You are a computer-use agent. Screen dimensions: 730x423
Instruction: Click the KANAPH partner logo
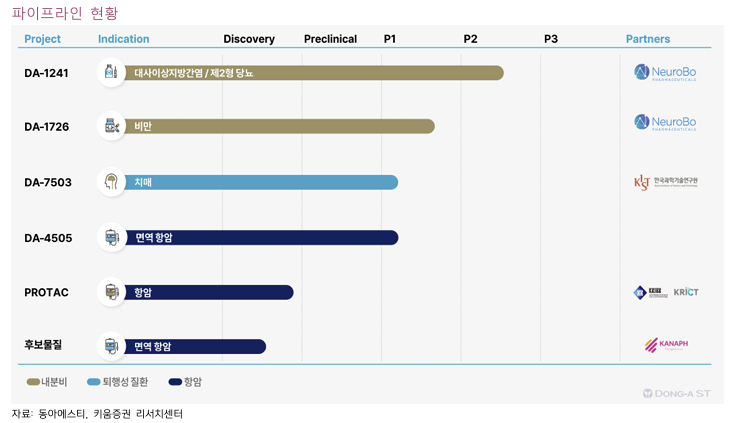666,345
